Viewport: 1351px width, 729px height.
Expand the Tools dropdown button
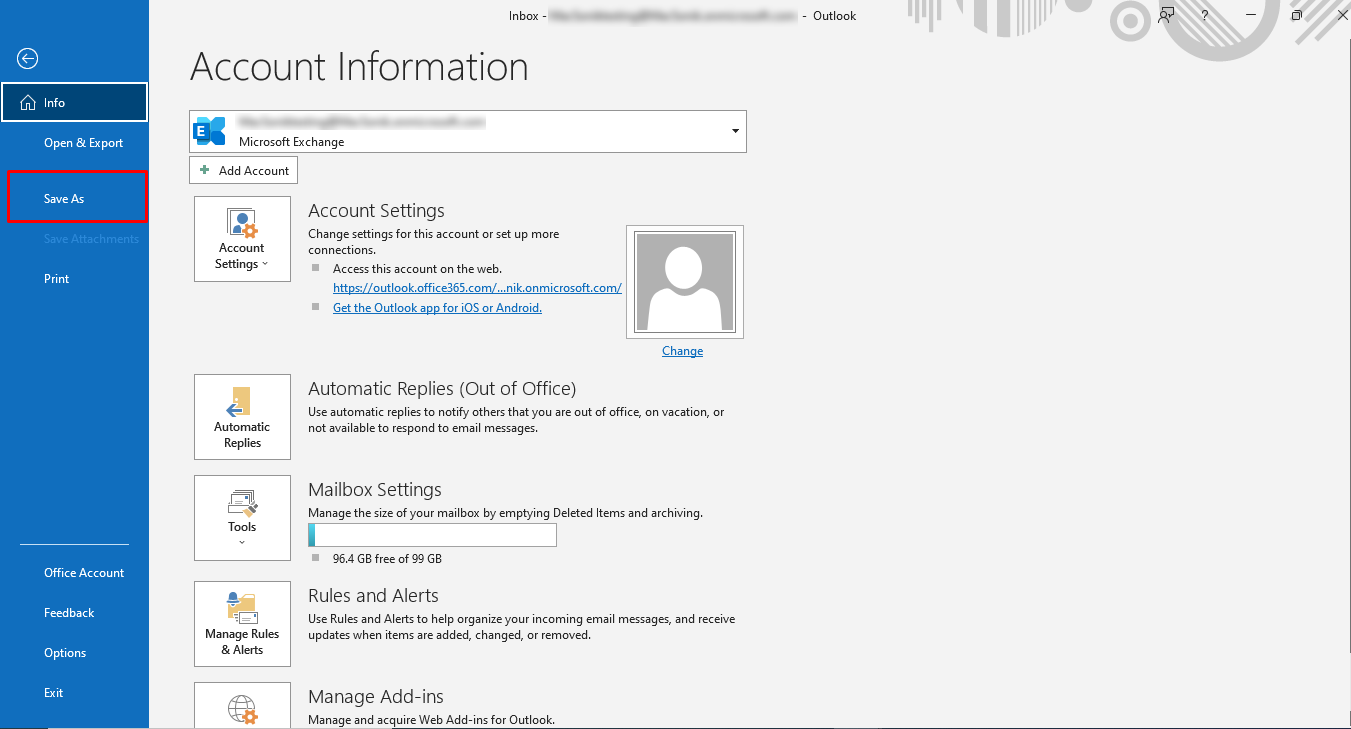pyautogui.click(x=242, y=518)
